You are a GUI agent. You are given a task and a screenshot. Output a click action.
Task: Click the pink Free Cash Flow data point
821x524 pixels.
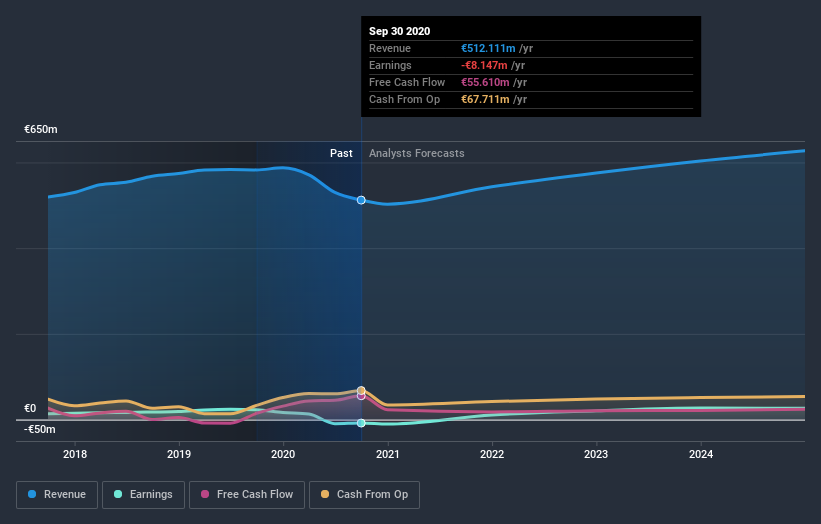click(361, 396)
